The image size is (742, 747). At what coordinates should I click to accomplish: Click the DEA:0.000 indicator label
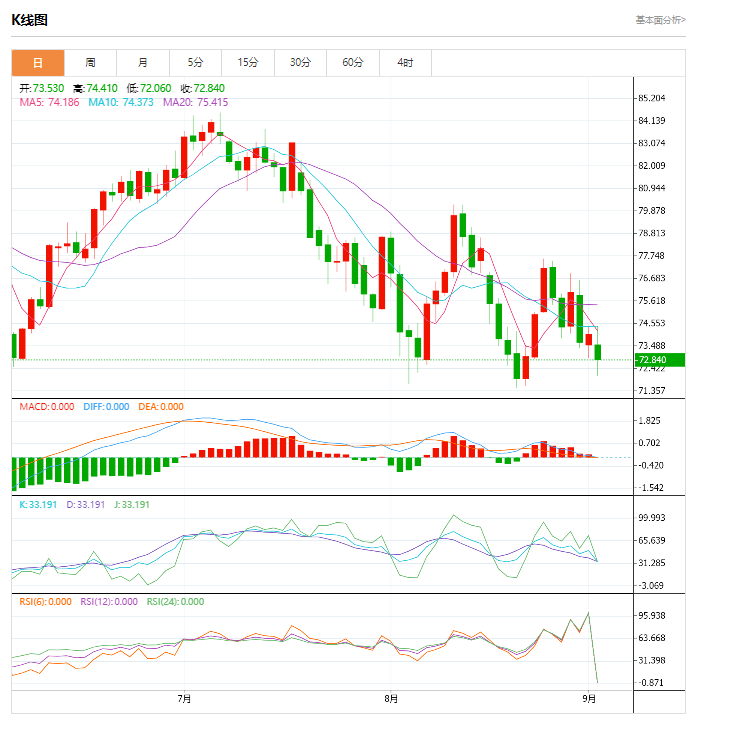click(161, 407)
